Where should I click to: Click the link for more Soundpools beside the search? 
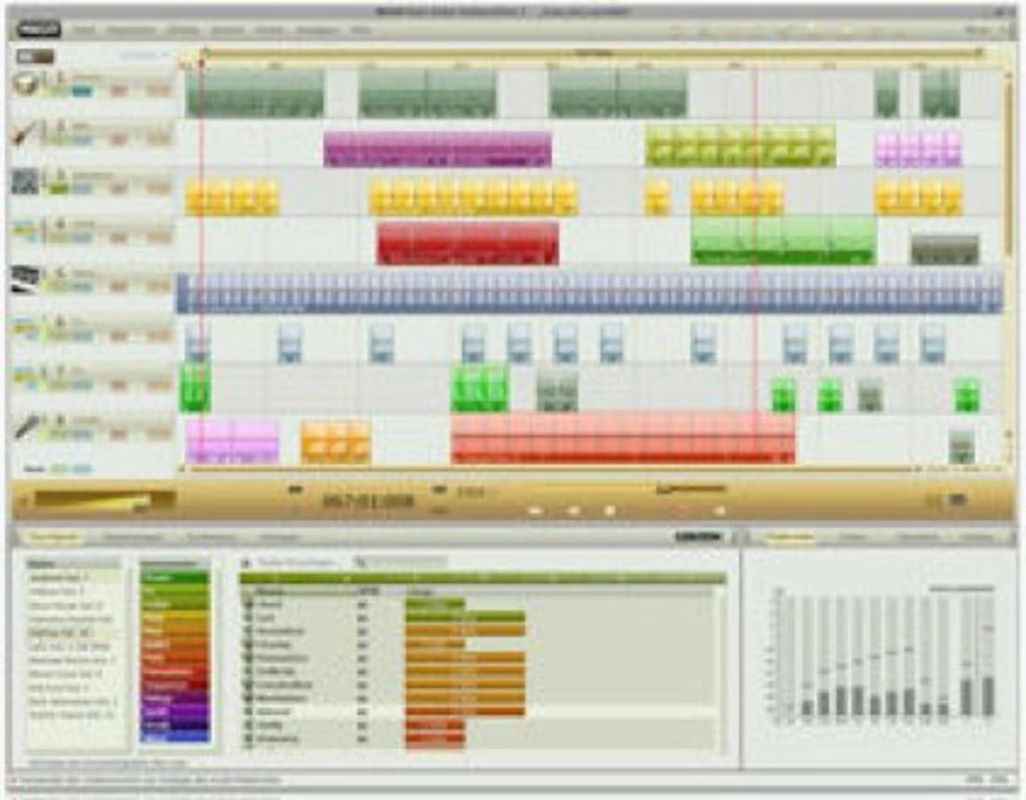[296, 562]
